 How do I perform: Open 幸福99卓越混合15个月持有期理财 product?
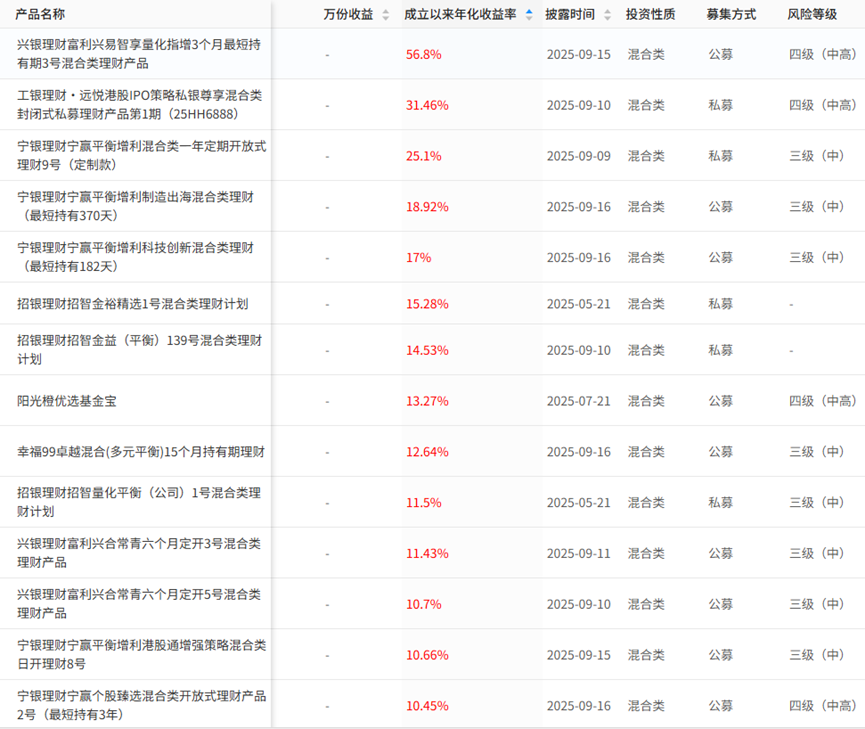click(141, 451)
